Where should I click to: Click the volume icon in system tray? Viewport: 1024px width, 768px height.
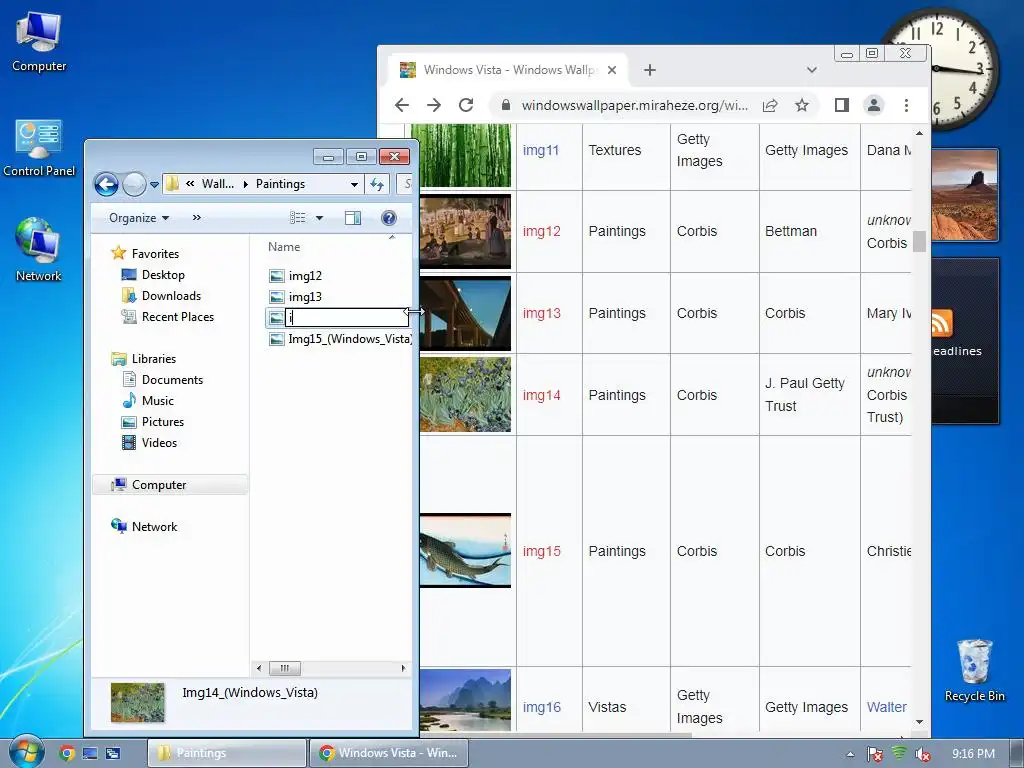pos(923,754)
